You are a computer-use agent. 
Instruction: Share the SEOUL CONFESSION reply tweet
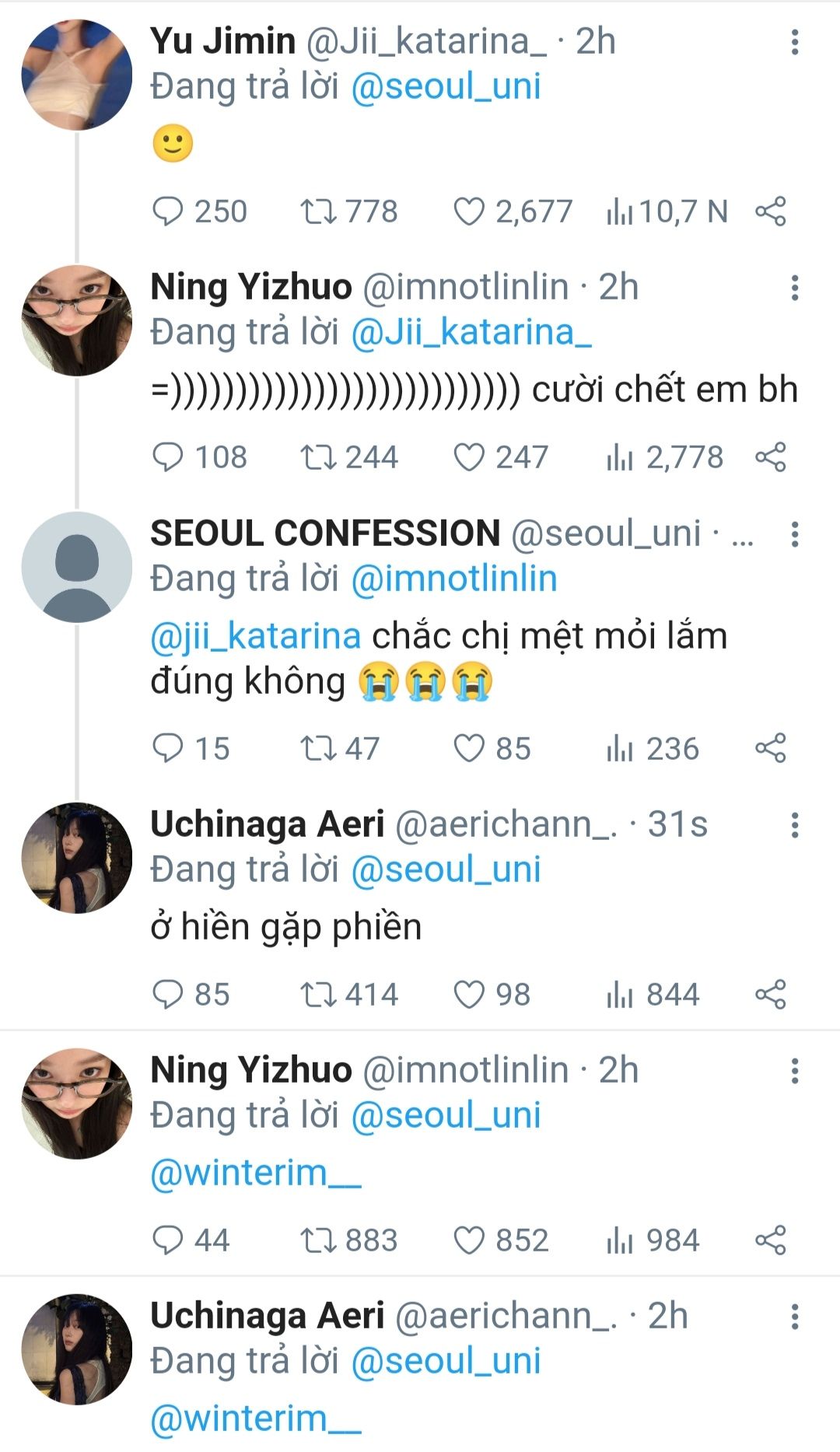coord(770,748)
